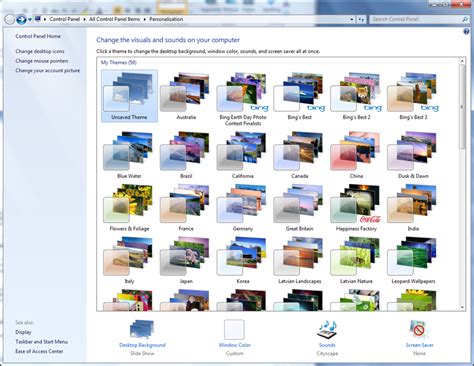
Task: Open Change mouse pointers link
Action: [x=42, y=61]
